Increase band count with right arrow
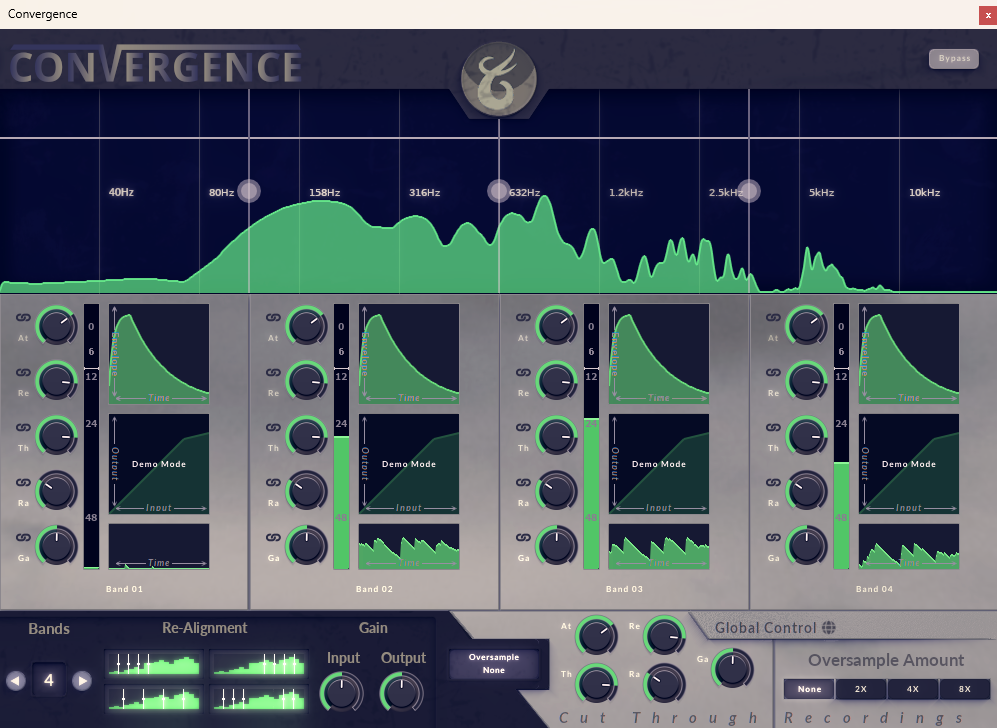 pos(83,681)
